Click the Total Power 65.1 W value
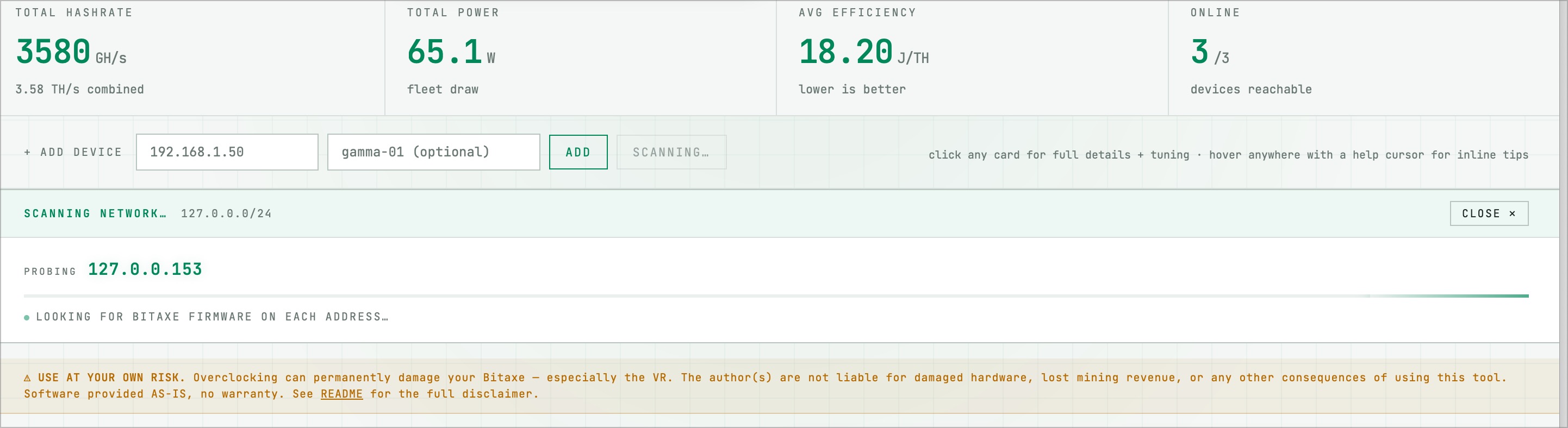The image size is (1568, 428). point(451,52)
